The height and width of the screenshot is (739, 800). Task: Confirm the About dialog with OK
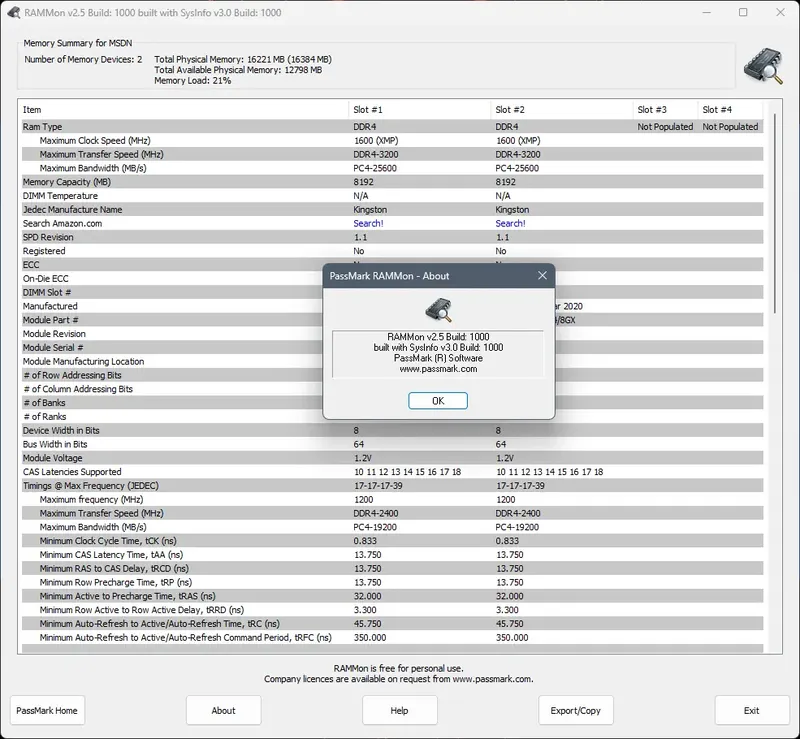pyautogui.click(x=438, y=401)
